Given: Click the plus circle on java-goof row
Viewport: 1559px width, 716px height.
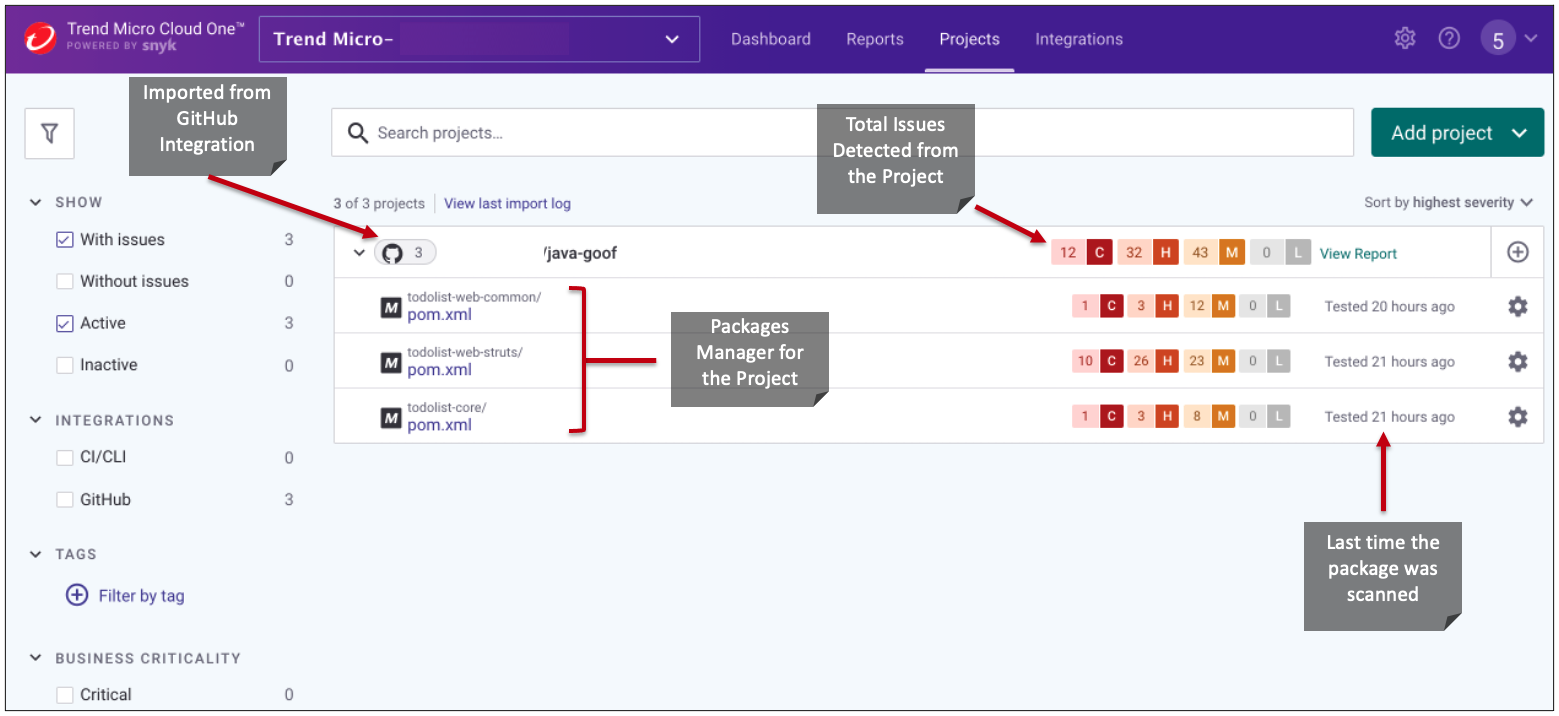Looking at the screenshot, I should point(1517,253).
